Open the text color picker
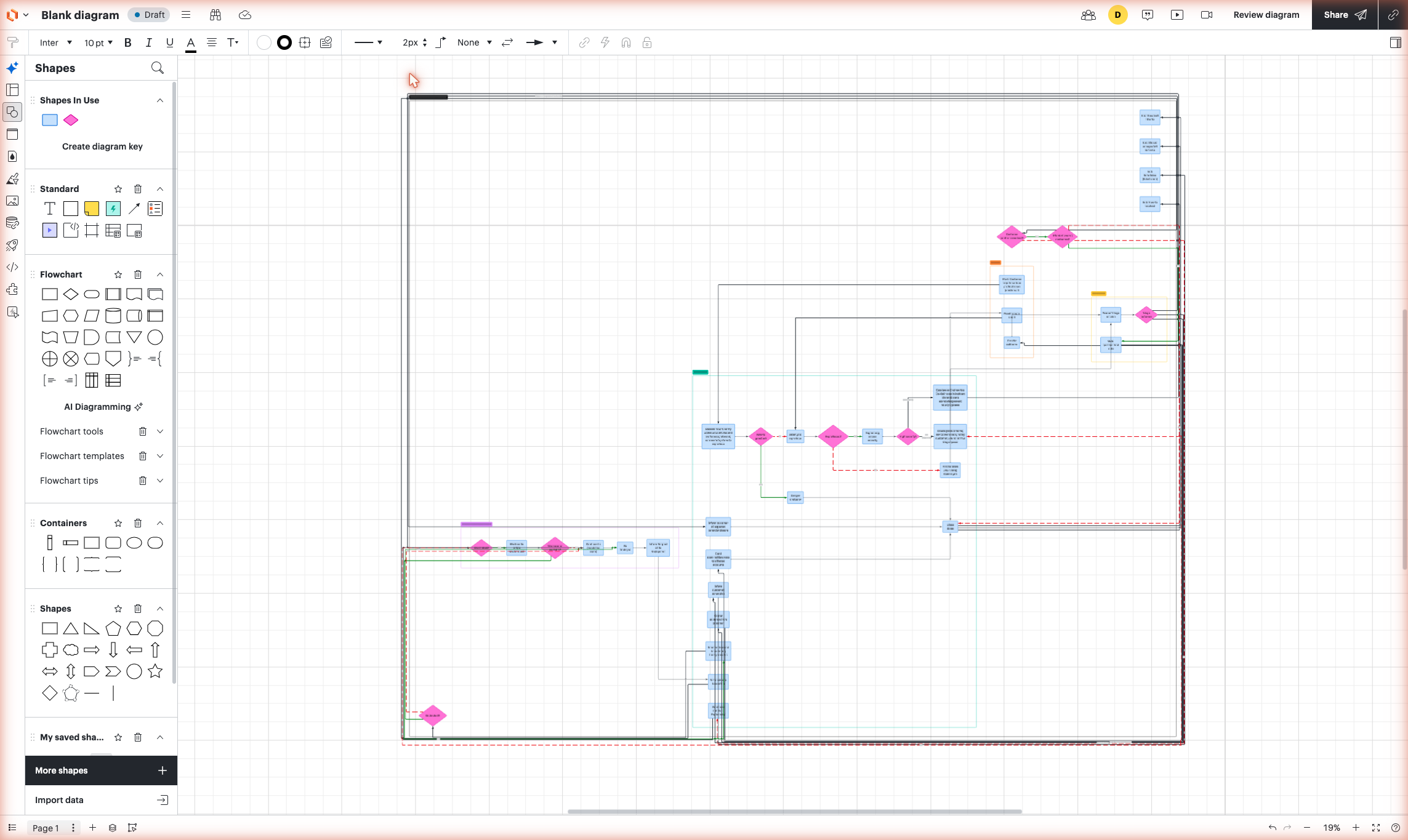Viewport: 1408px width, 840px height. (191, 43)
